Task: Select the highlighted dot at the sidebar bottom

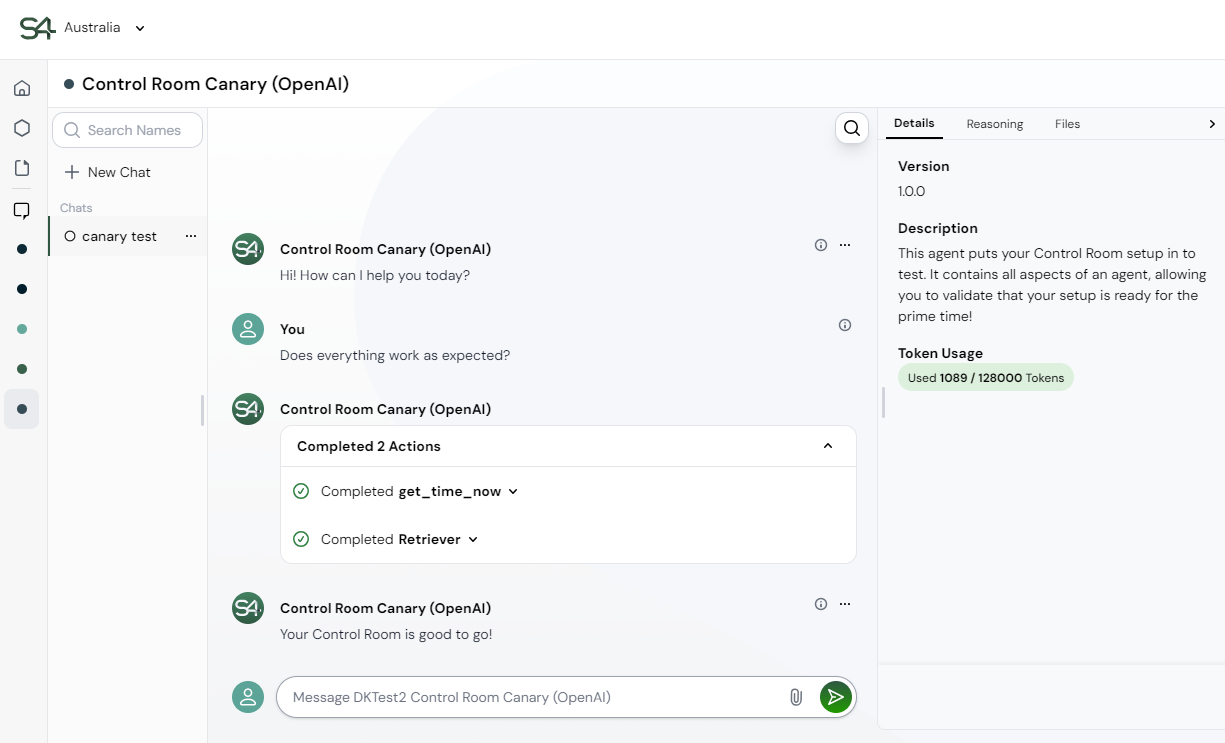Action: [22, 409]
